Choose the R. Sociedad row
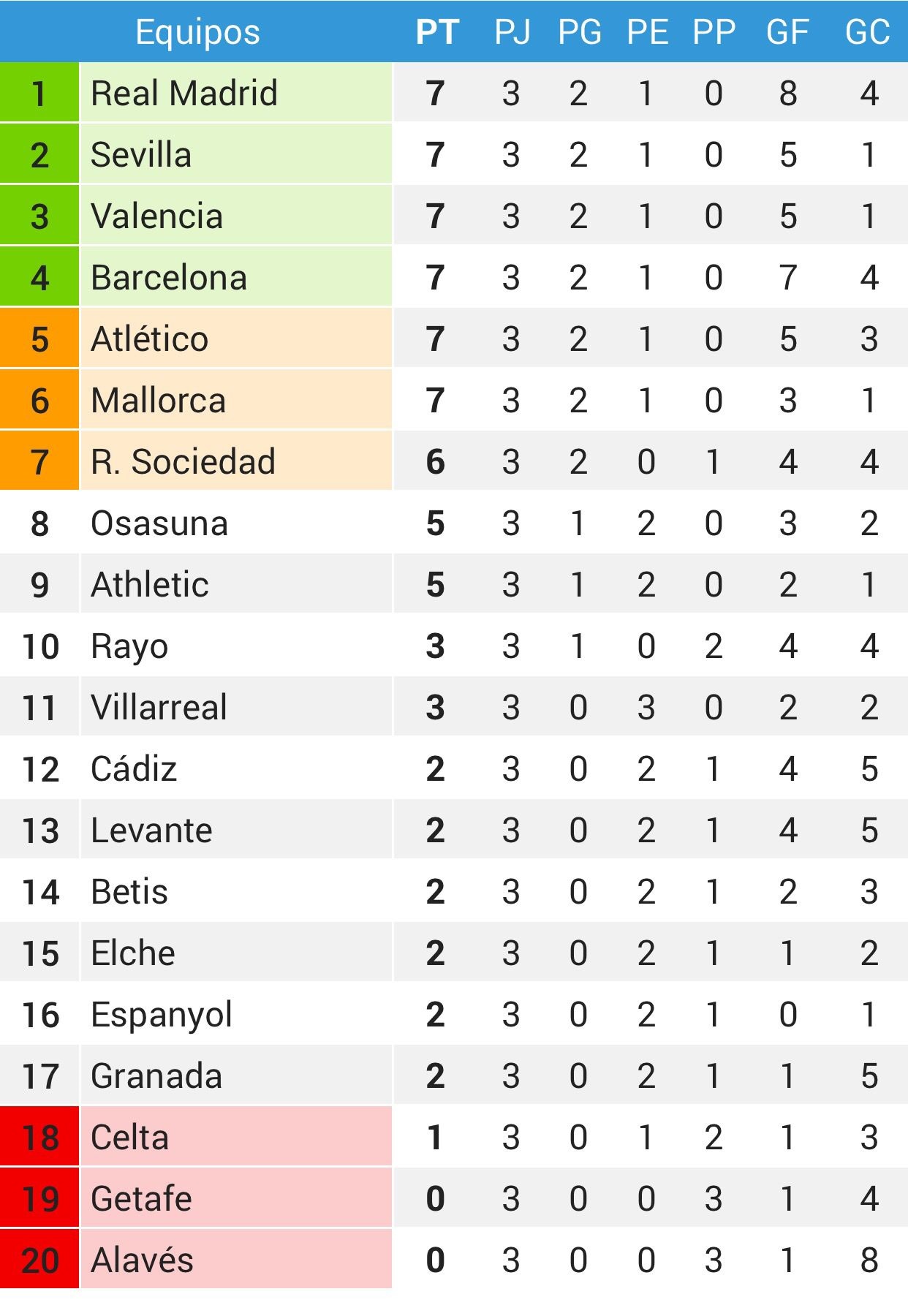The image size is (908, 1316). click(454, 461)
